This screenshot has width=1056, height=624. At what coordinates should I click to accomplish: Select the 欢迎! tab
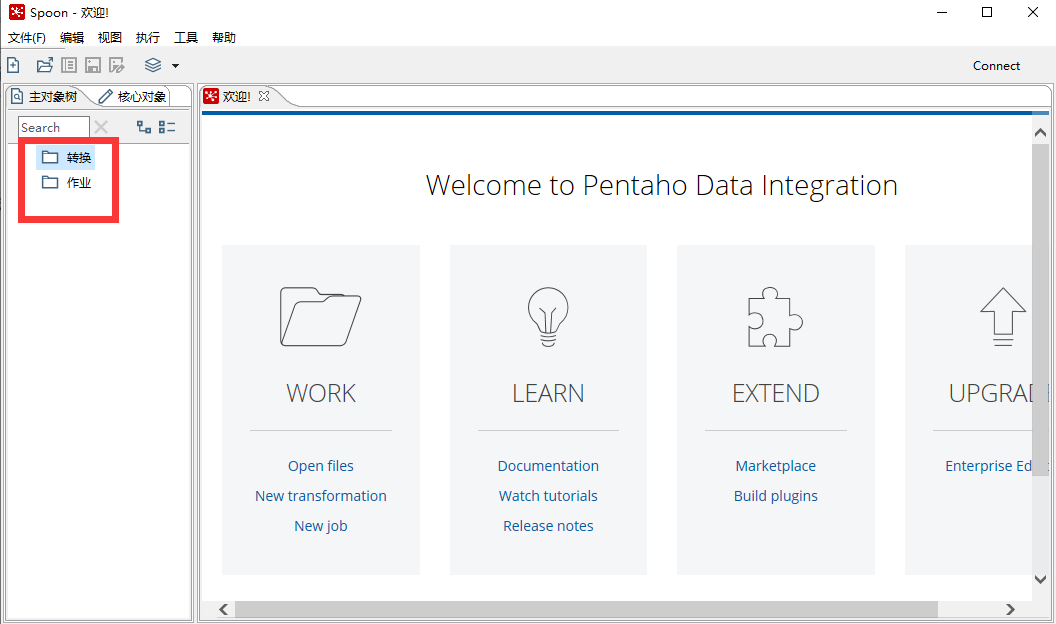tap(236, 97)
